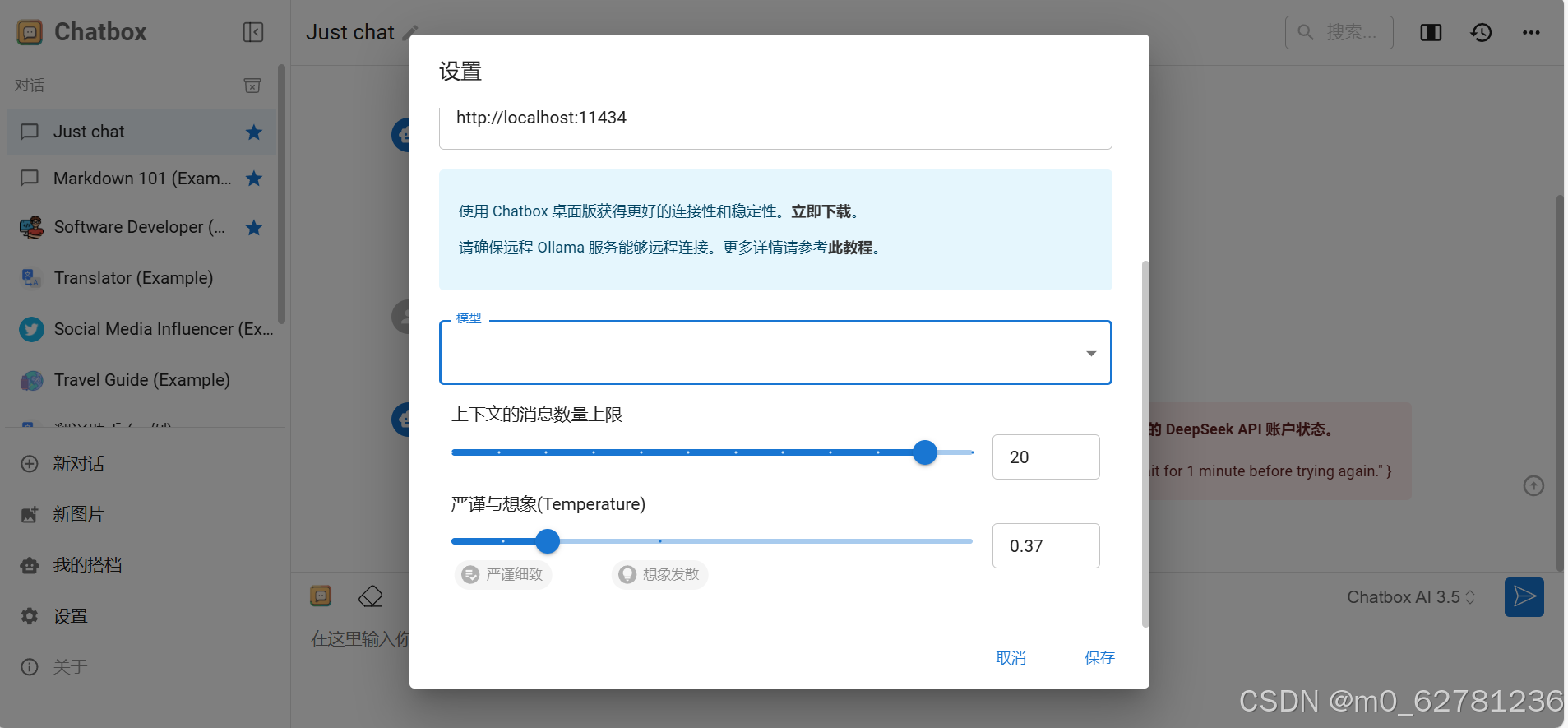Viewport: 1568px width, 728px height.
Task: Click the plus circle new chat icon
Action: (x=30, y=464)
